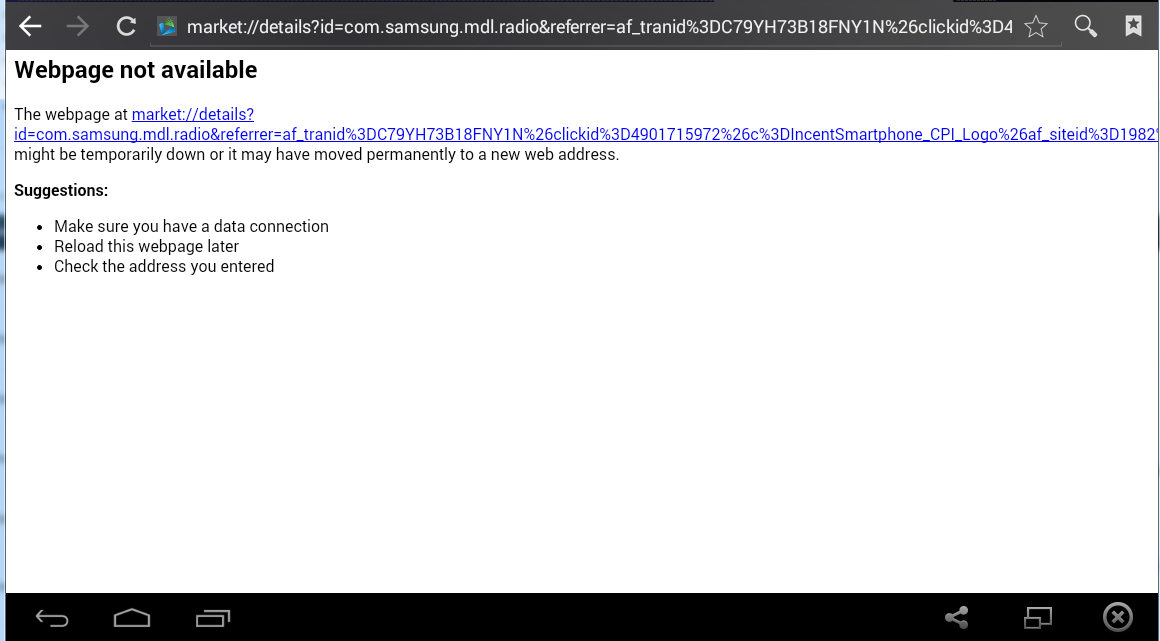Click "Check the address you entered" text
This screenshot has height=641, width=1160.
coord(164,266)
